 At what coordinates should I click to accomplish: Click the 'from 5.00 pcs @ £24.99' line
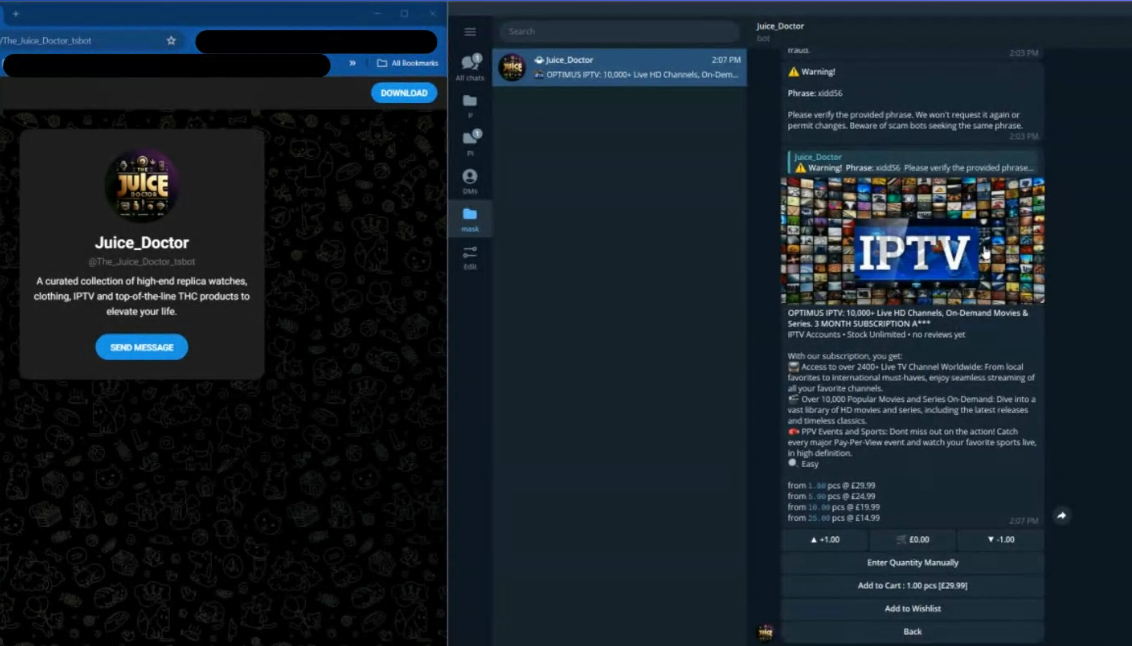(831, 497)
